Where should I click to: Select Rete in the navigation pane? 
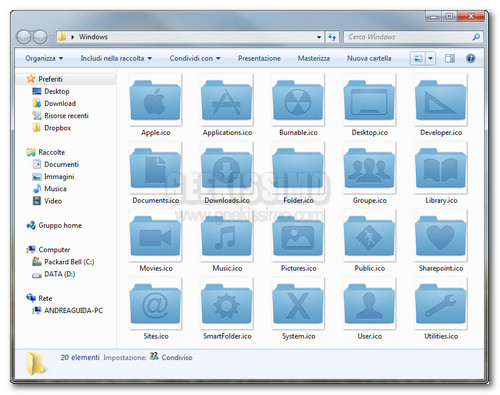(x=45, y=299)
